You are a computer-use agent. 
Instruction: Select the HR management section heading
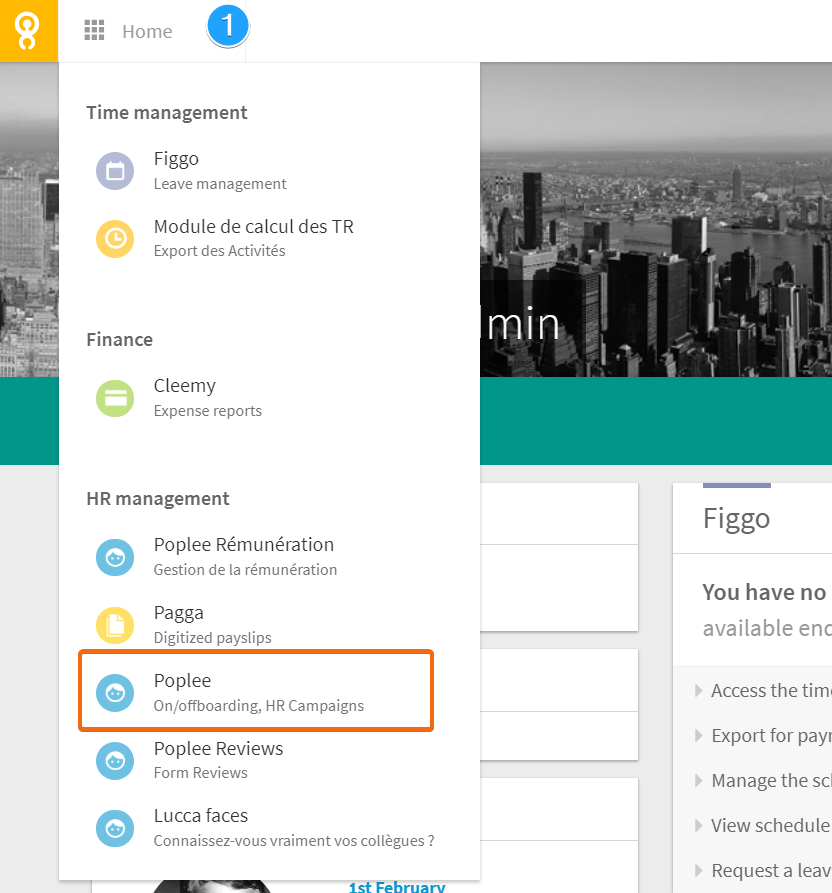point(158,499)
